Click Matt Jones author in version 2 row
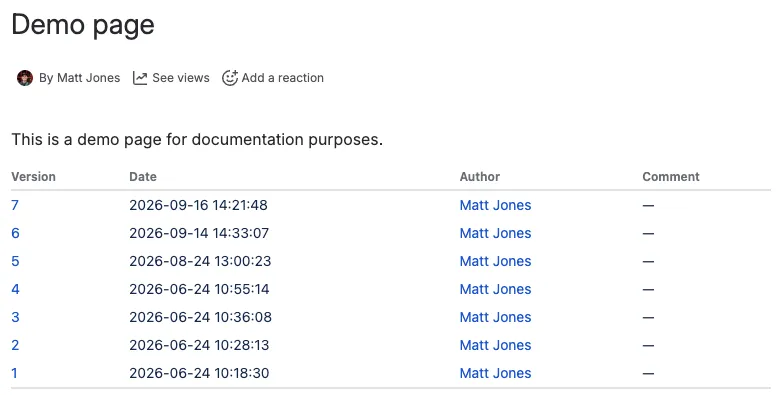The width and height of the screenshot is (778, 395). click(x=495, y=345)
